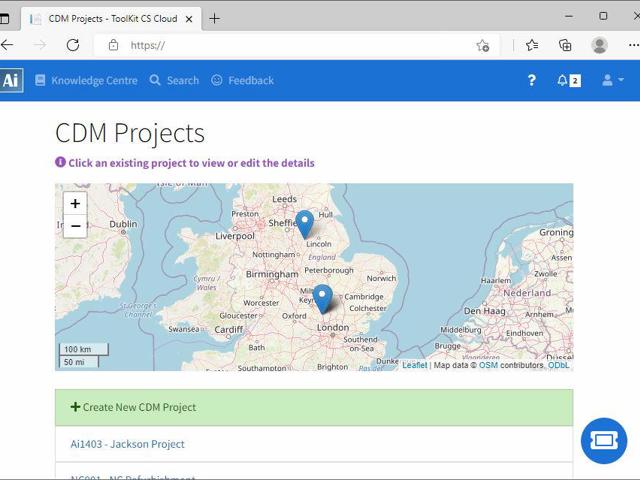Open a new browser tab
This screenshot has height=480, width=640.
(214, 18)
